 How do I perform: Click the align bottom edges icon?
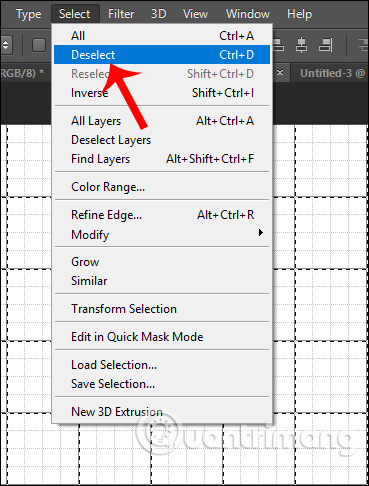(325, 45)
